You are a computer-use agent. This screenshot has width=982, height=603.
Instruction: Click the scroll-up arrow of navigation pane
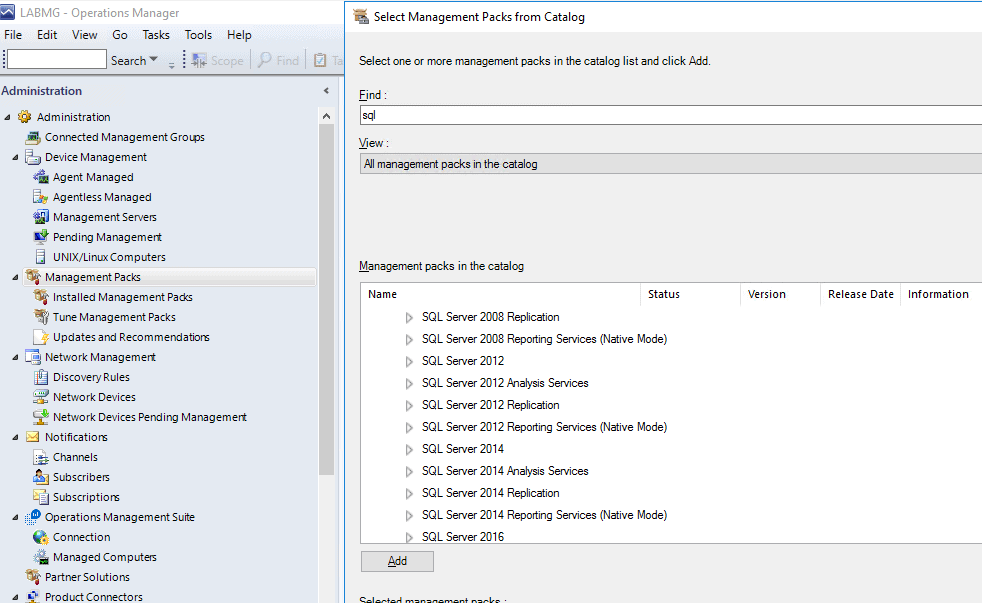click(x=326, y=116)
